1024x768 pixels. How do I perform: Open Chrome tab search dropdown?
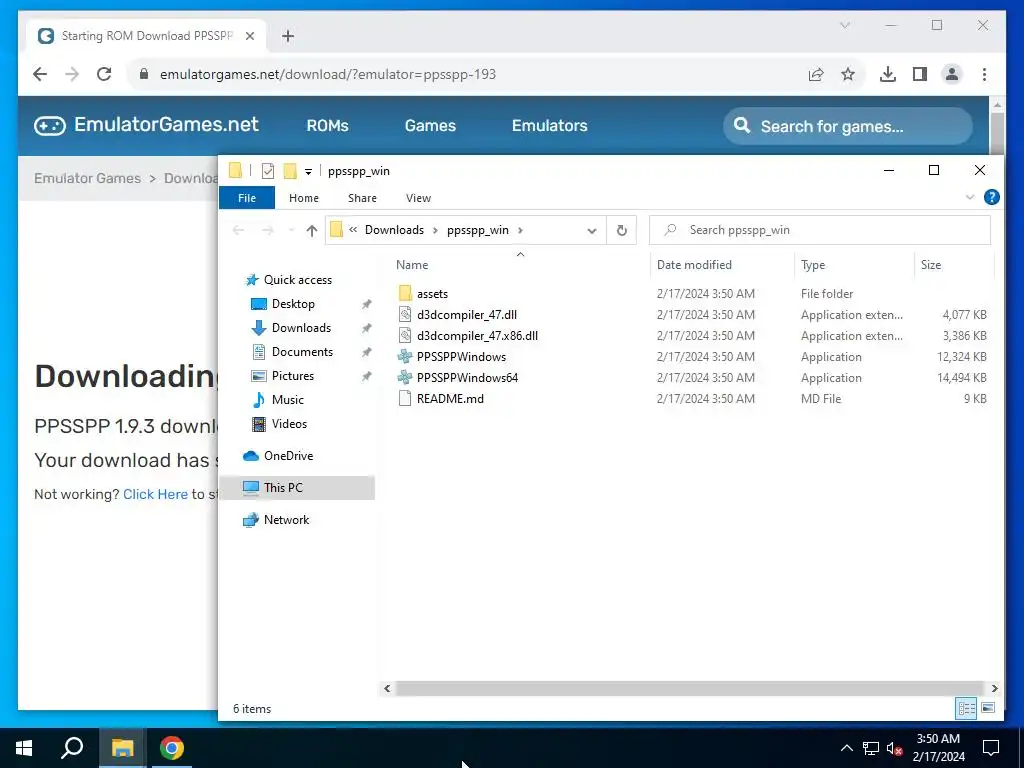point(844,25)
